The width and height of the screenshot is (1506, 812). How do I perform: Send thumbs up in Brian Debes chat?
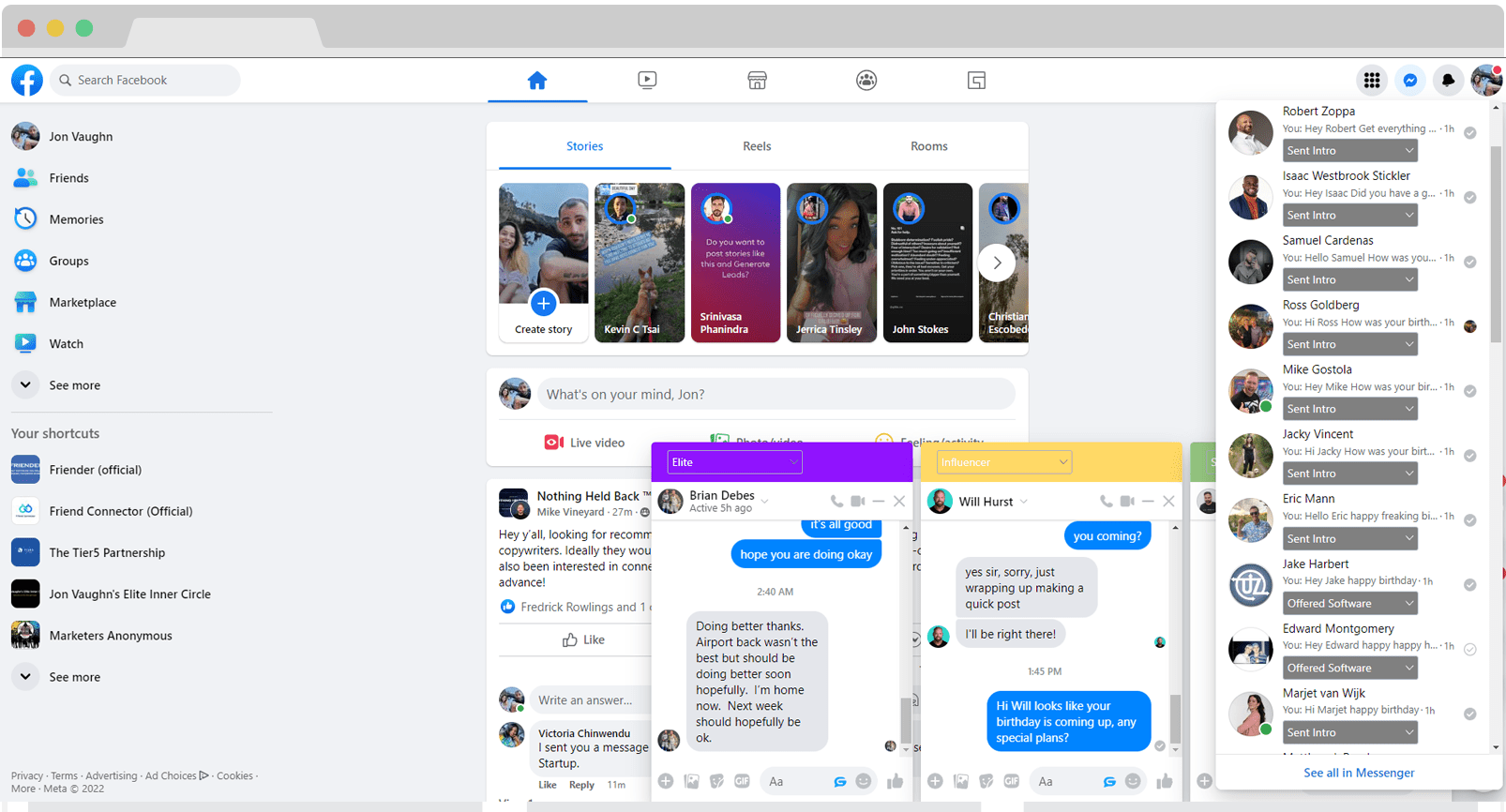pos(895,781)
